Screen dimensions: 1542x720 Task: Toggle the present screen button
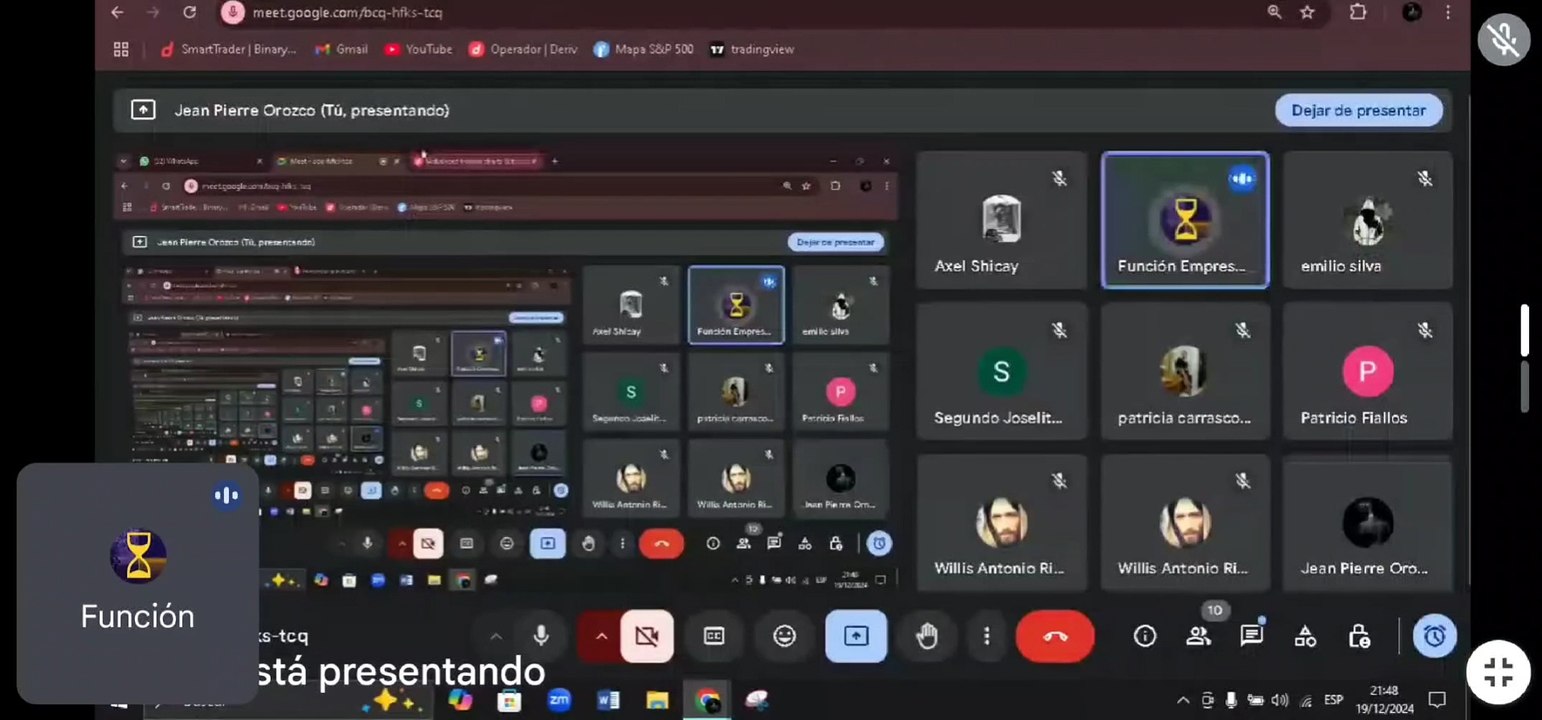[x=856, y=636]
